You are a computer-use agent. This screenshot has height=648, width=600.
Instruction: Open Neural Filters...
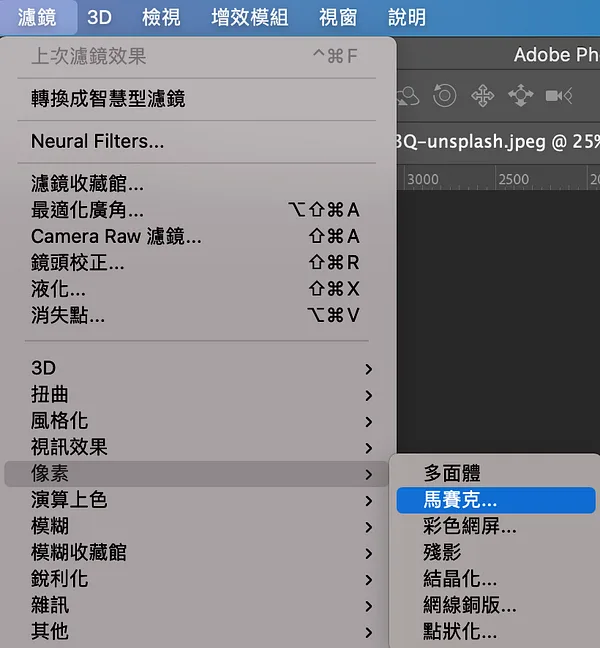coord(196,141)
